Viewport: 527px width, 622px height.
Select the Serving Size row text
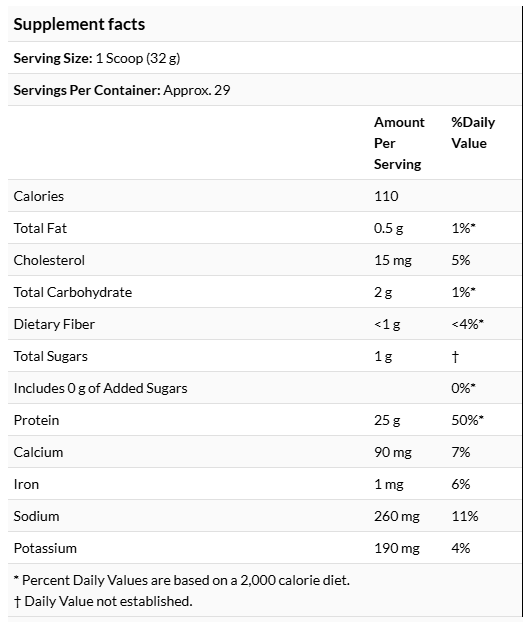tap(97, 58)
